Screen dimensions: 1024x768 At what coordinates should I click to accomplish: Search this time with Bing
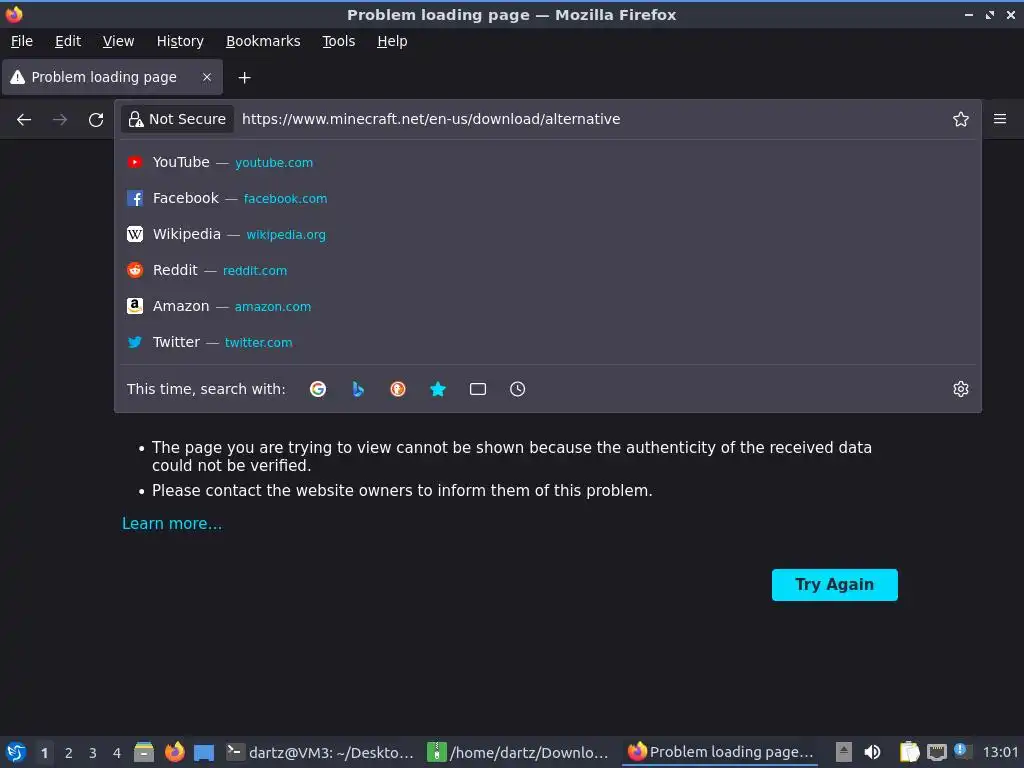(x=358, y=389)
